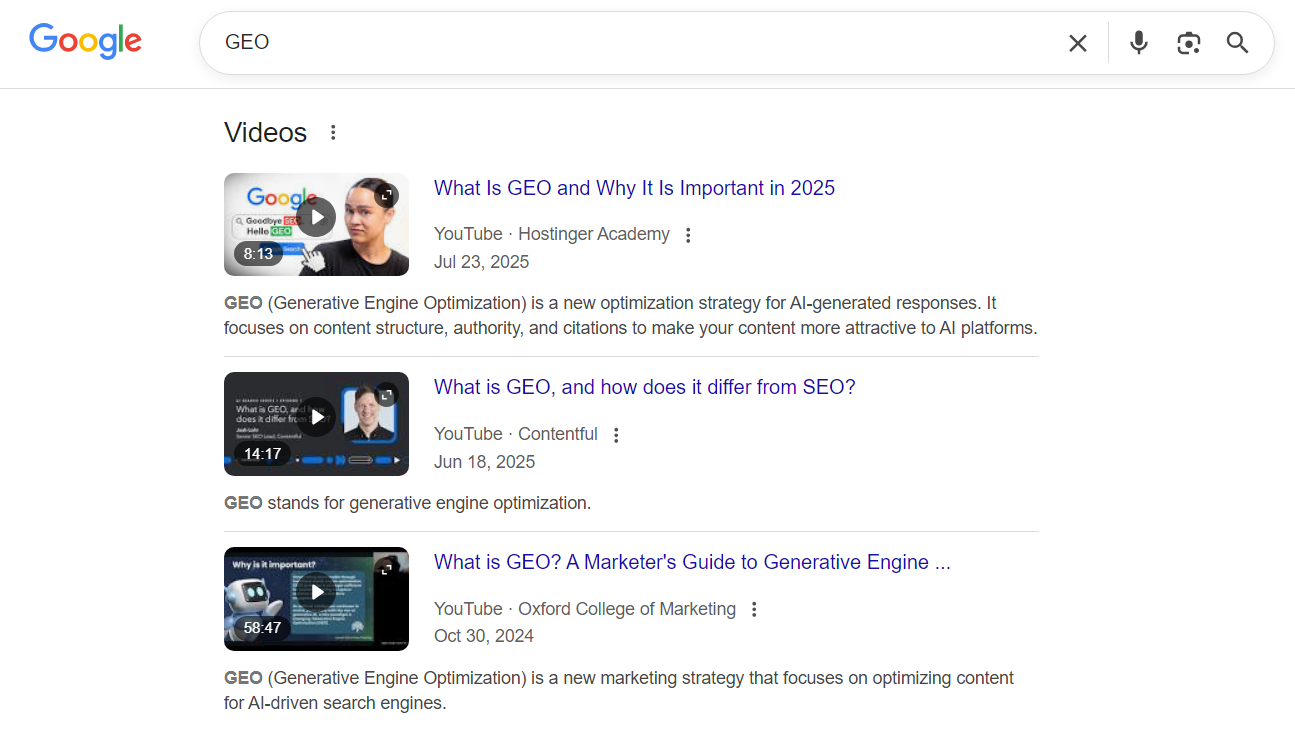Screen dimensions: 1295x730
Task: Play the 58:47 Oxford marketing video
Action: point(316,592)
